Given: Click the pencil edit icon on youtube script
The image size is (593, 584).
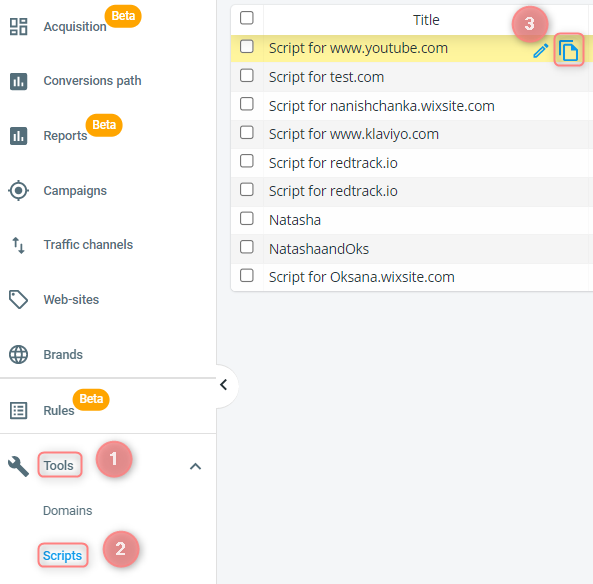Looking at the screenshot, I should [x=541, y=51].
